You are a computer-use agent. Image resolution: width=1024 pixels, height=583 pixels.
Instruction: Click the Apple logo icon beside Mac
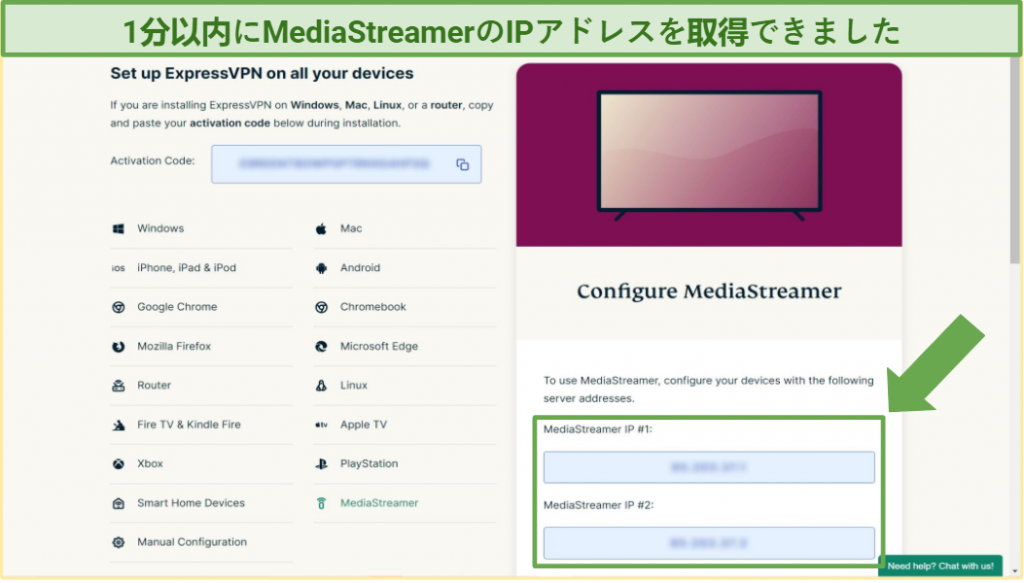tap(321, 228)
